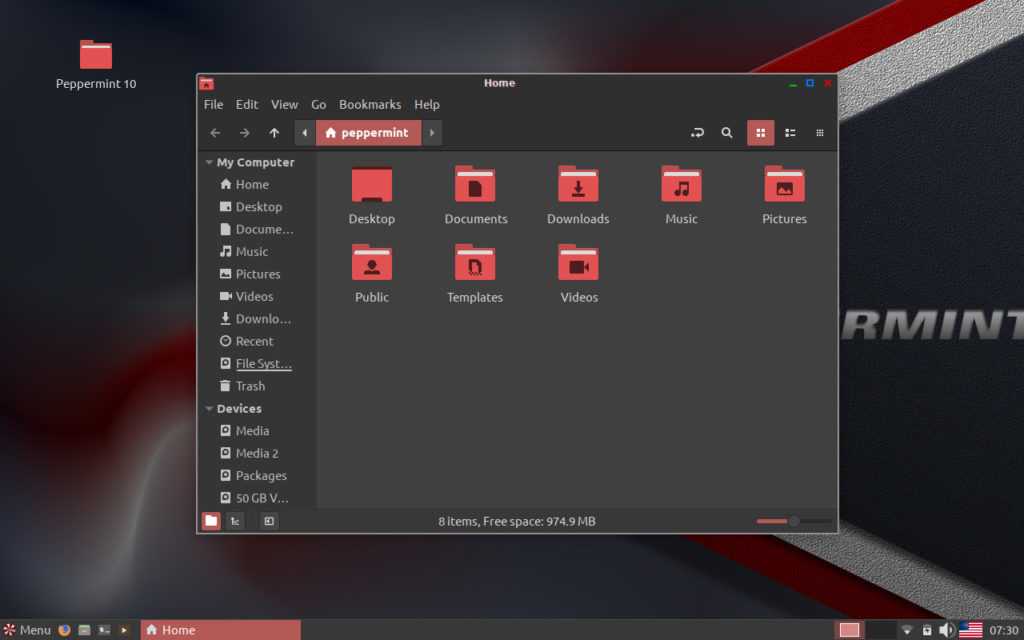Collapse the Devices section
This screenshot has width=1024, height=640.
pyautogui.click(x=209, y=409)
